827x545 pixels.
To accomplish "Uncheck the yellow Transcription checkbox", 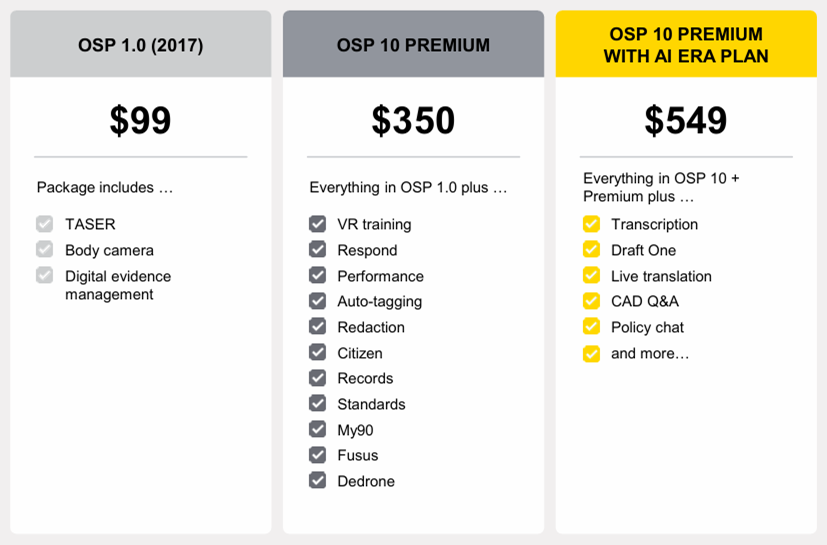I will pyautogui.click(x=591, y=224).
